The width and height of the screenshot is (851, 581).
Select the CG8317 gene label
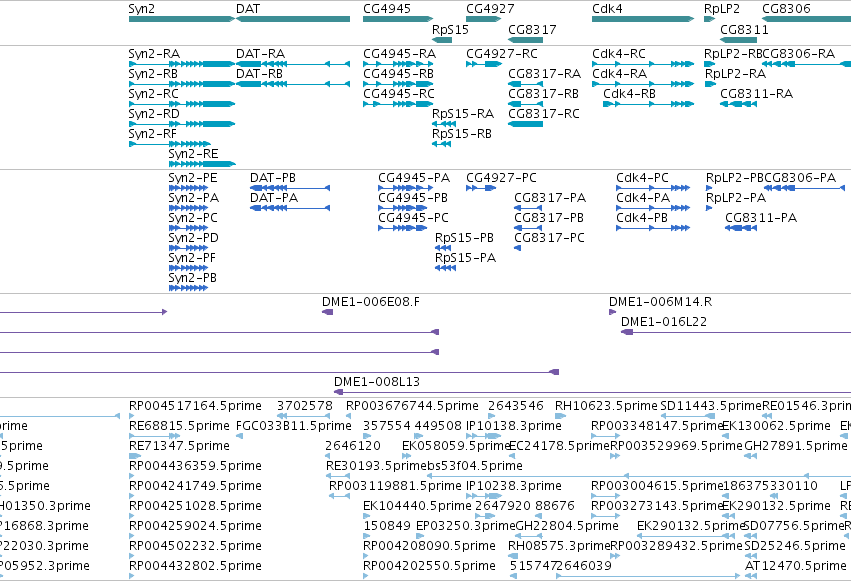coord(532,30)
